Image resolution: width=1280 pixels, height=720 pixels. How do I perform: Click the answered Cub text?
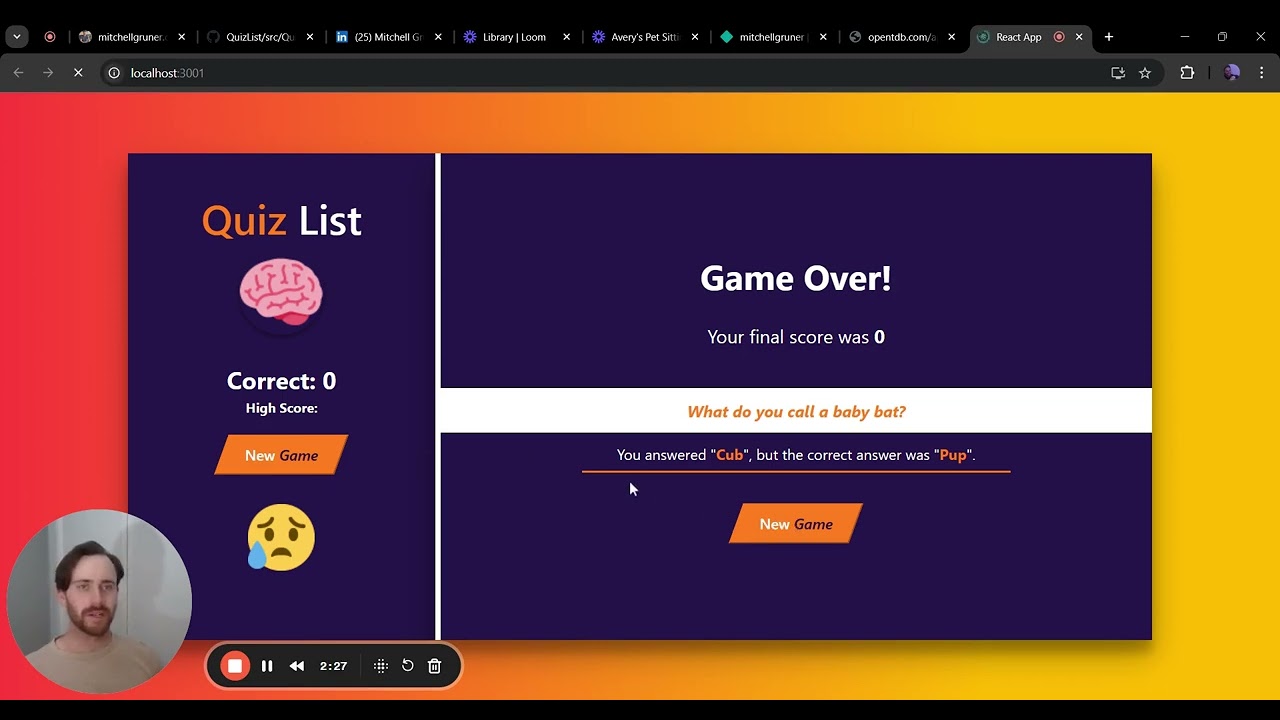(730, 455)
